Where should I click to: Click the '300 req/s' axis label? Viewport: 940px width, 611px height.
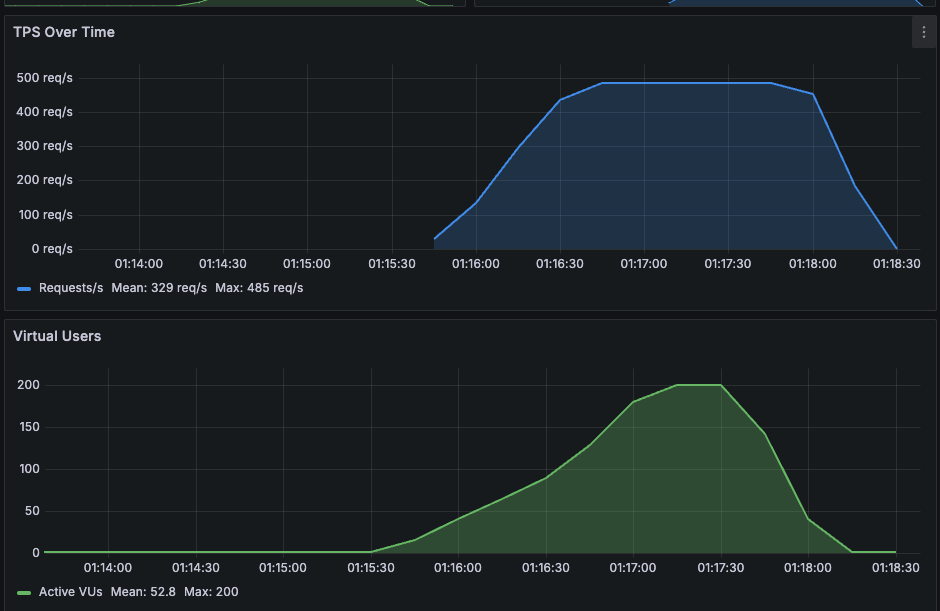coord(44,146)
